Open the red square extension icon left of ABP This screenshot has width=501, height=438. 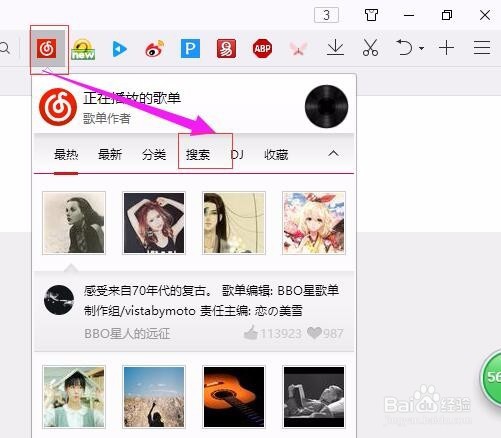pyautogui.click(x=226, y=49)
